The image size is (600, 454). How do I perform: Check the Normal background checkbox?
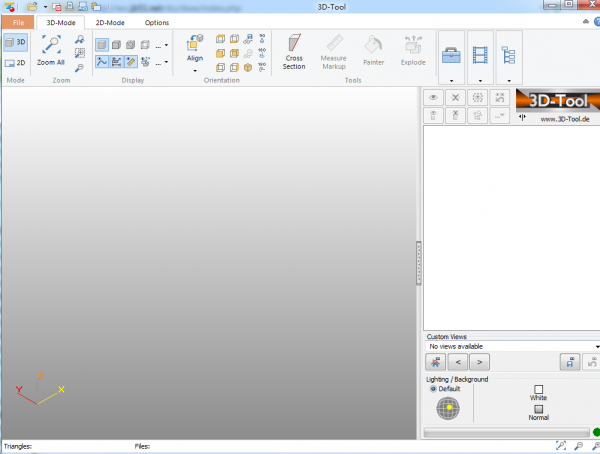(538, 408)
